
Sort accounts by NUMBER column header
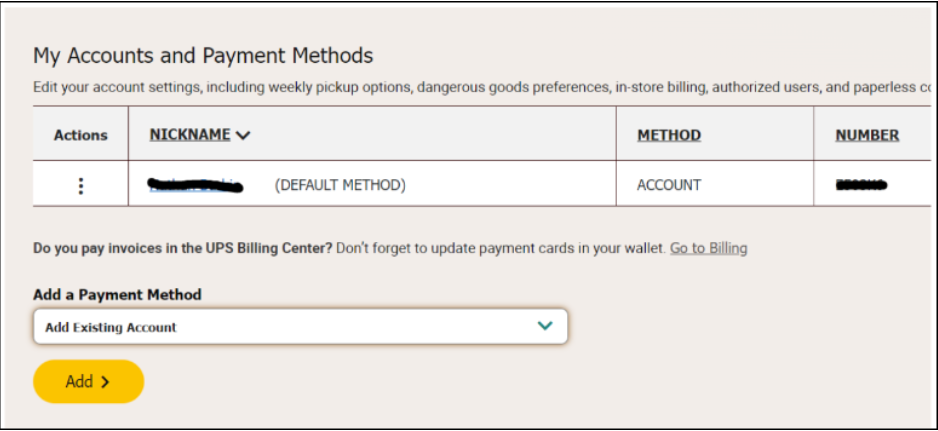coord(867,135)
